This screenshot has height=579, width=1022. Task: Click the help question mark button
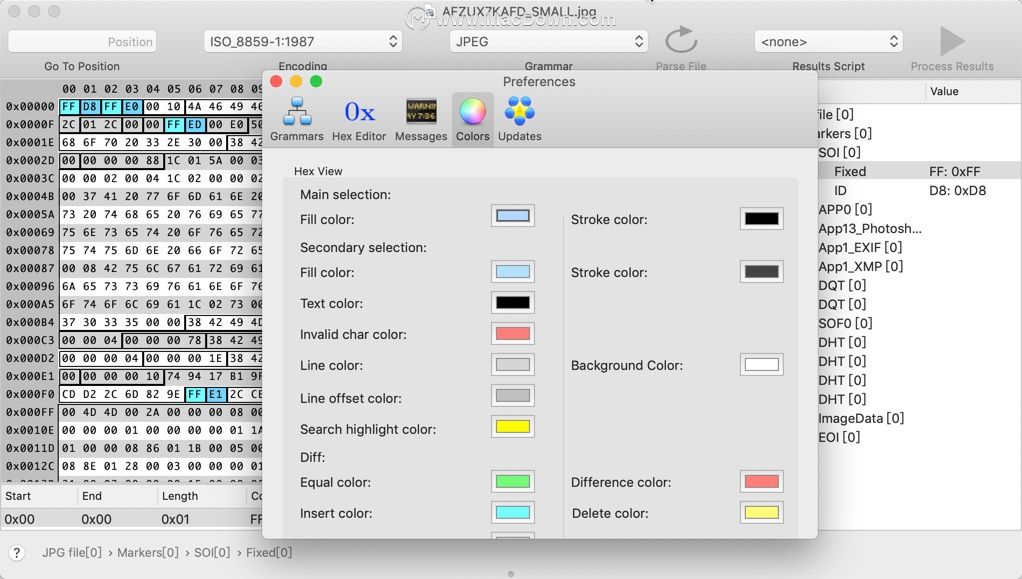[16, 553]
